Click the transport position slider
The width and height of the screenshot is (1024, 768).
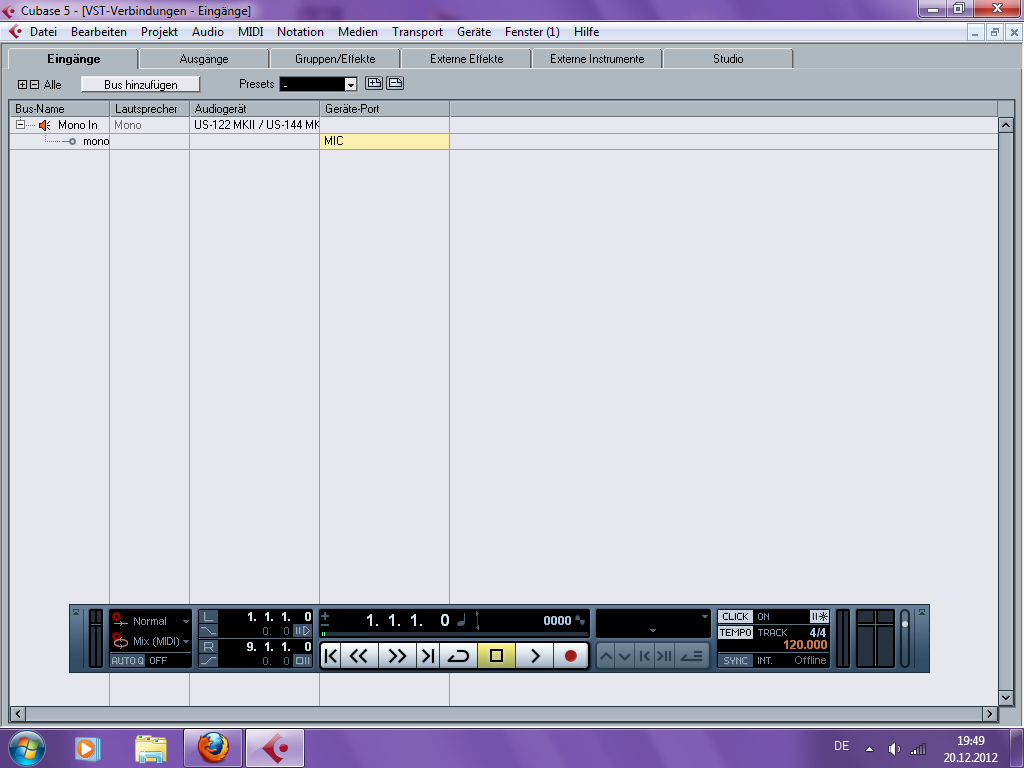point(455,633)
